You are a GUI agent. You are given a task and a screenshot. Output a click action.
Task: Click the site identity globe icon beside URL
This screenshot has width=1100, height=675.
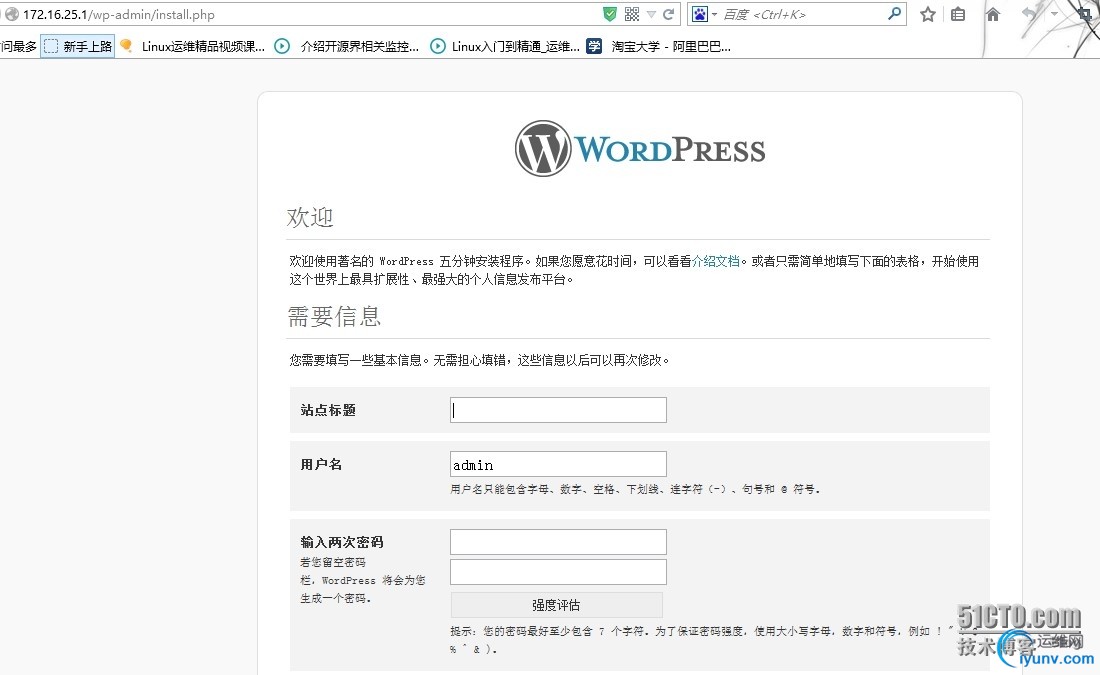click(11, 14)
